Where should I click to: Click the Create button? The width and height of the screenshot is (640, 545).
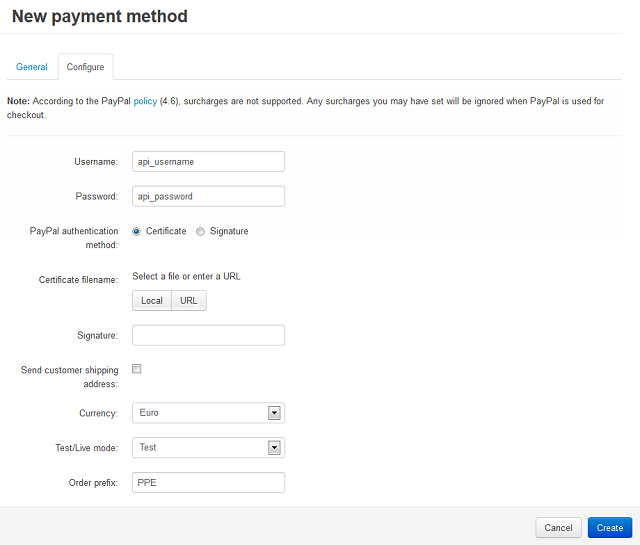(x=610, y=527)
